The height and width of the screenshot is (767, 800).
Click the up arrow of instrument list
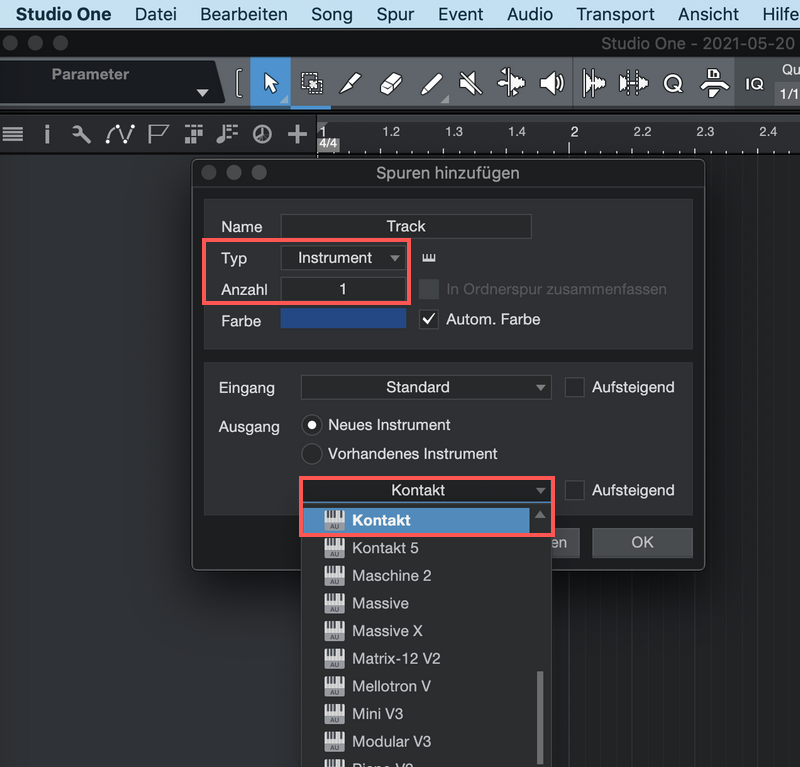pos(540,515)
